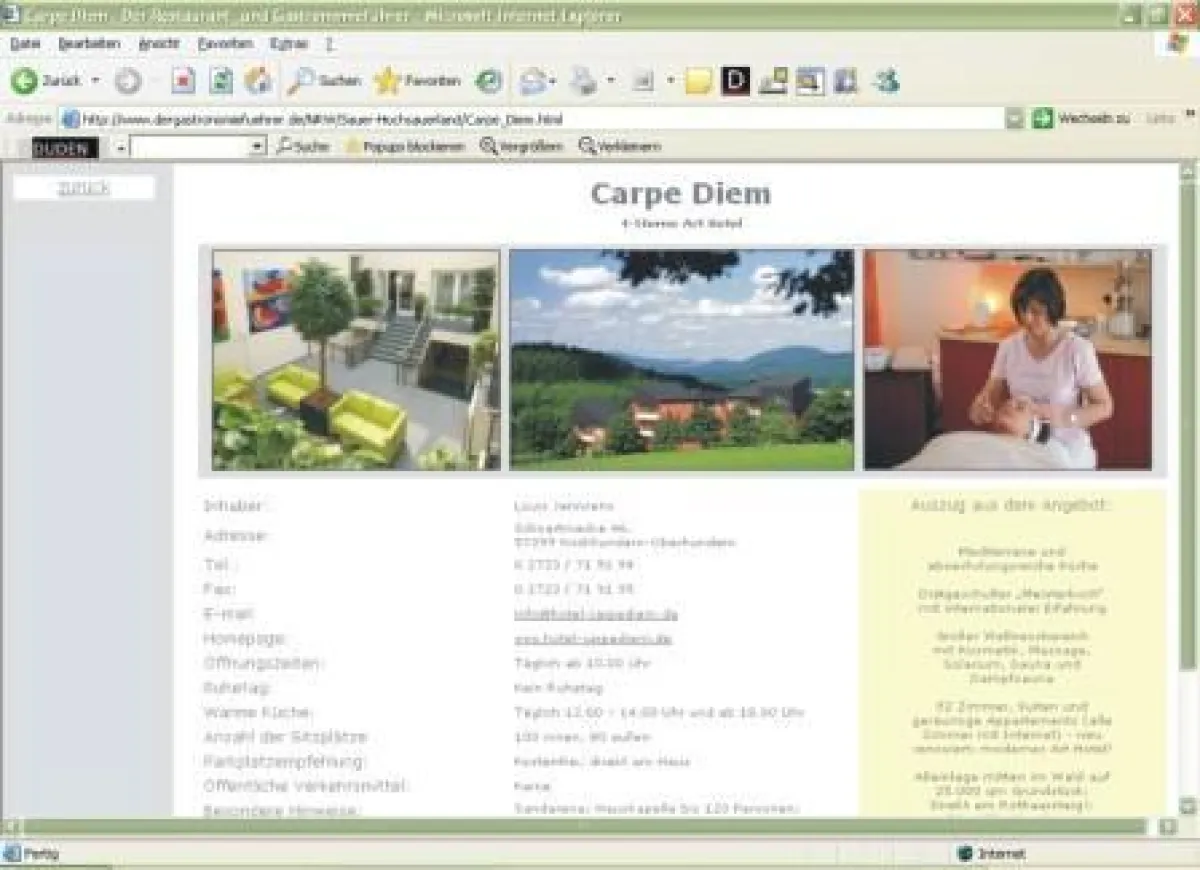Click the black D Duden logo icon
1200x870 pixels.
pos(735,80)
